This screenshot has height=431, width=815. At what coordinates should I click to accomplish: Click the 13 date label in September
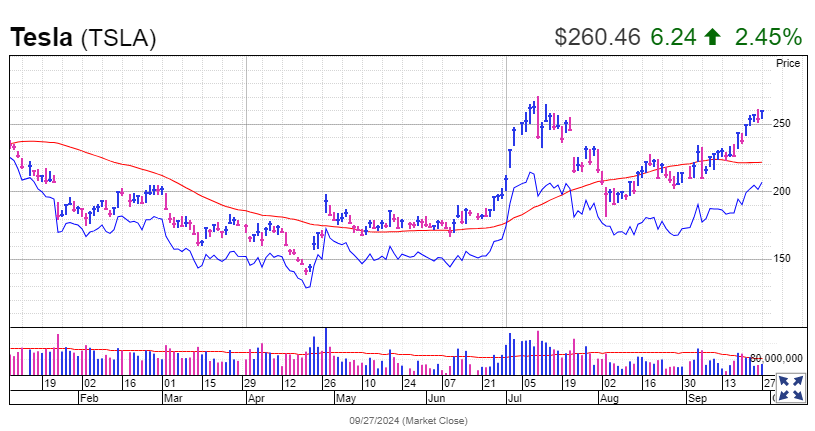pyautogui.click(x=730, y=384)
